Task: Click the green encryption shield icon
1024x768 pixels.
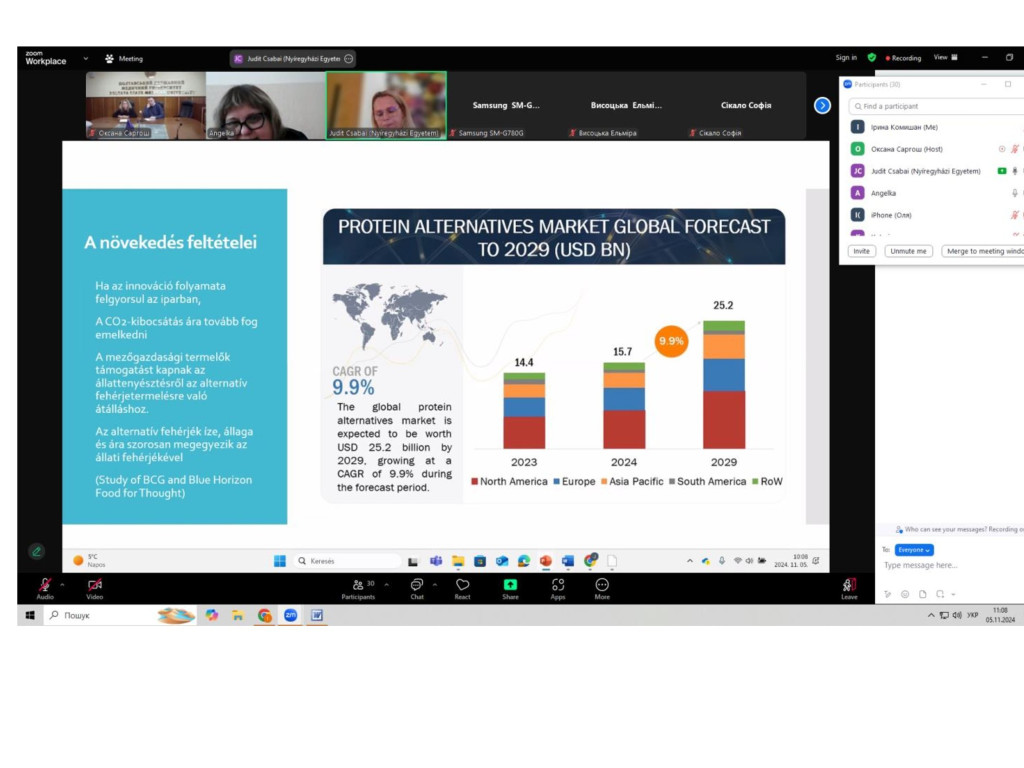Action: click(871, 57)
